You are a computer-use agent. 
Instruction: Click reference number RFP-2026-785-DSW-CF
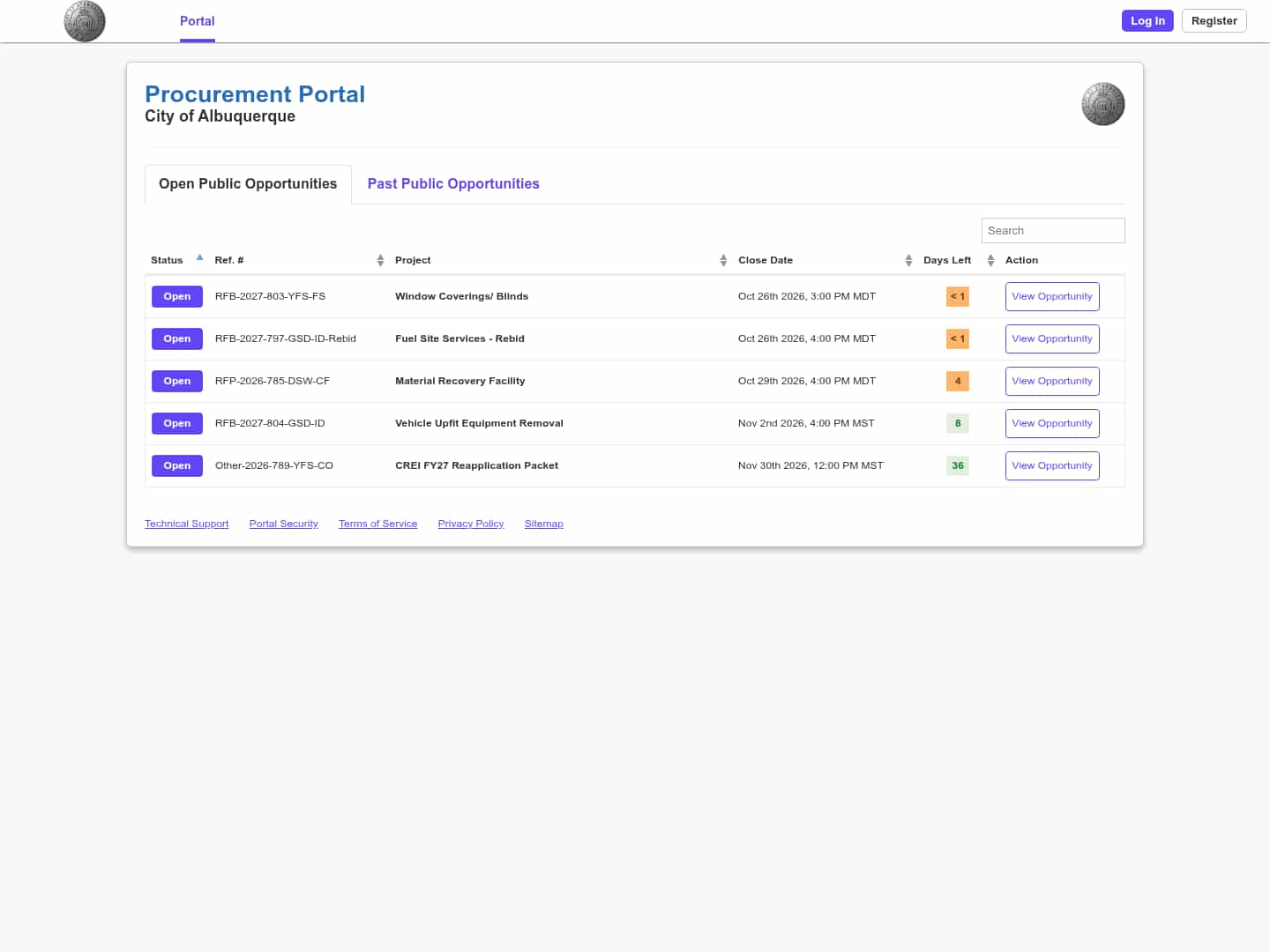pos(273,382)
